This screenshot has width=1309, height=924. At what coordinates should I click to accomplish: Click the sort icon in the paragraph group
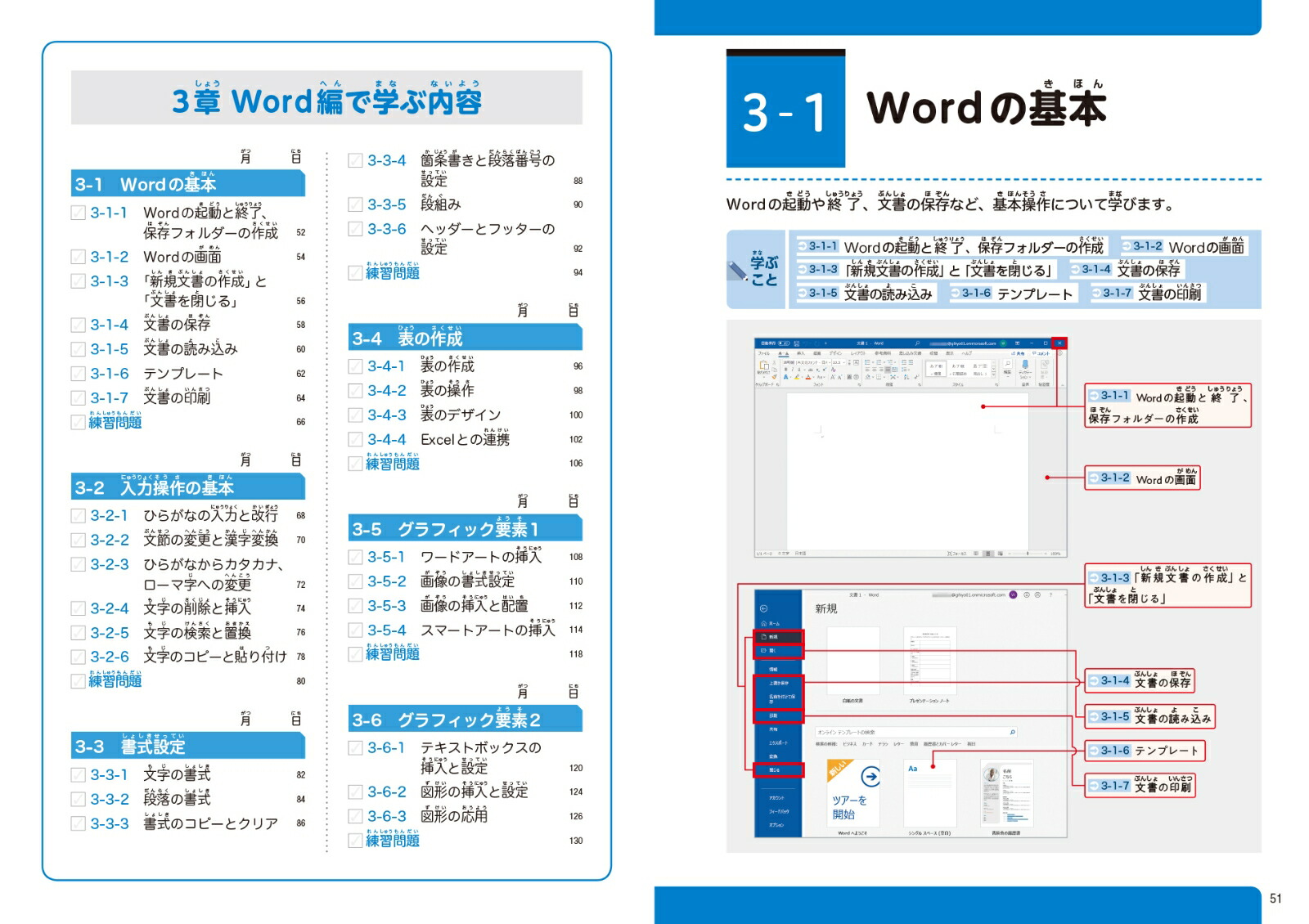coord(906,377)
